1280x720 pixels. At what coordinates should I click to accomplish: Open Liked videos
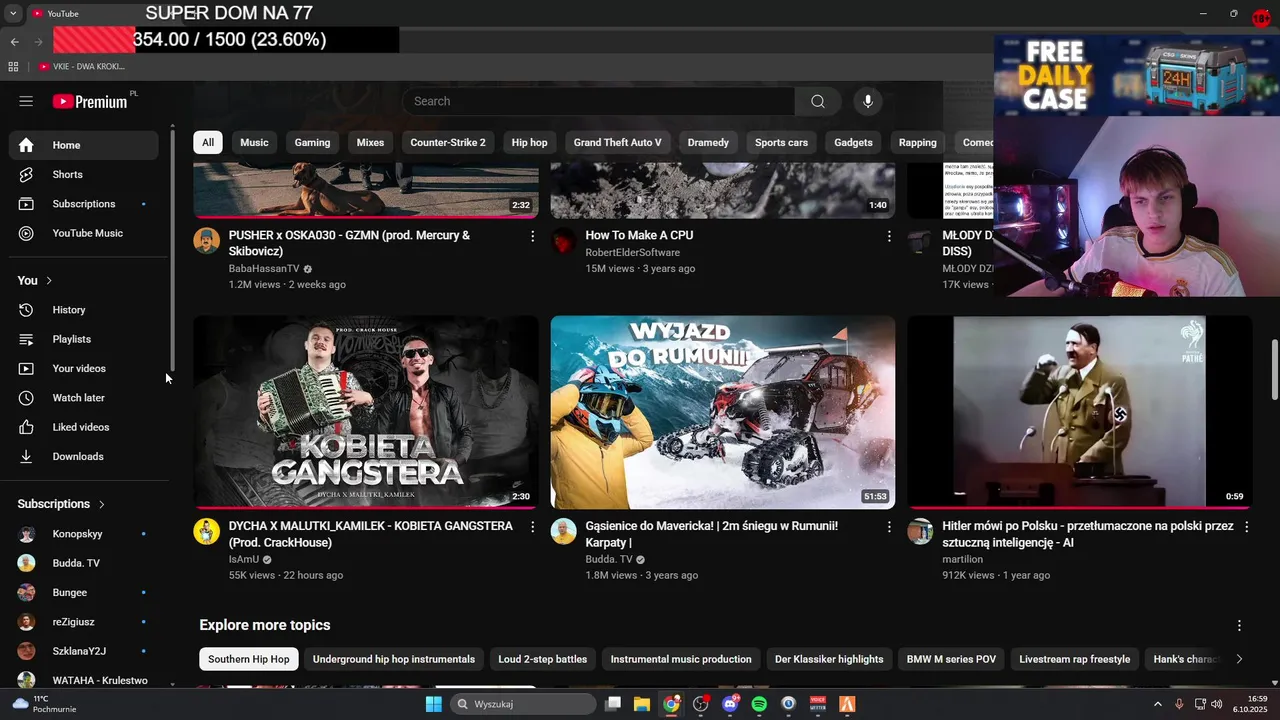tap(84, 427)
